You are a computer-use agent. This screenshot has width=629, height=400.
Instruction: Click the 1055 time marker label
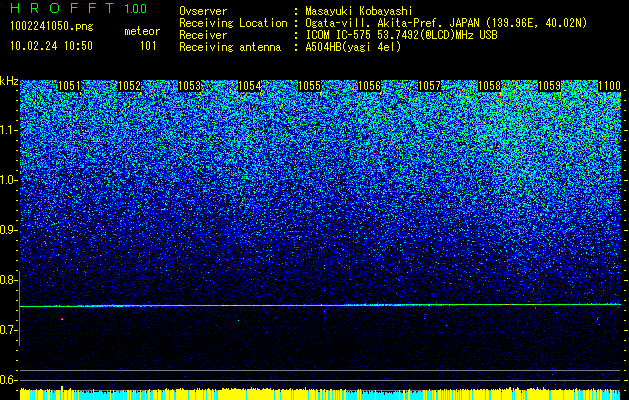click(309, 86)
